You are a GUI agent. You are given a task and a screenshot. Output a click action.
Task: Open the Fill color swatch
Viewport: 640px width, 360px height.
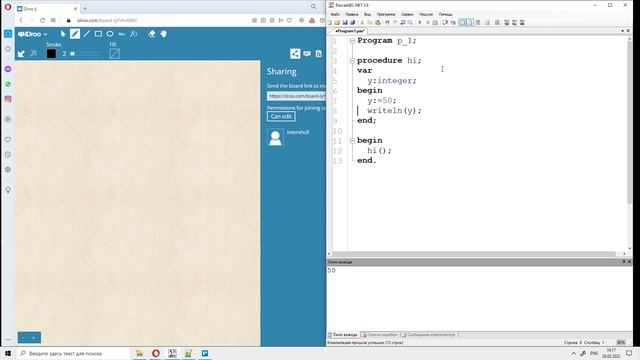point(115,53)
